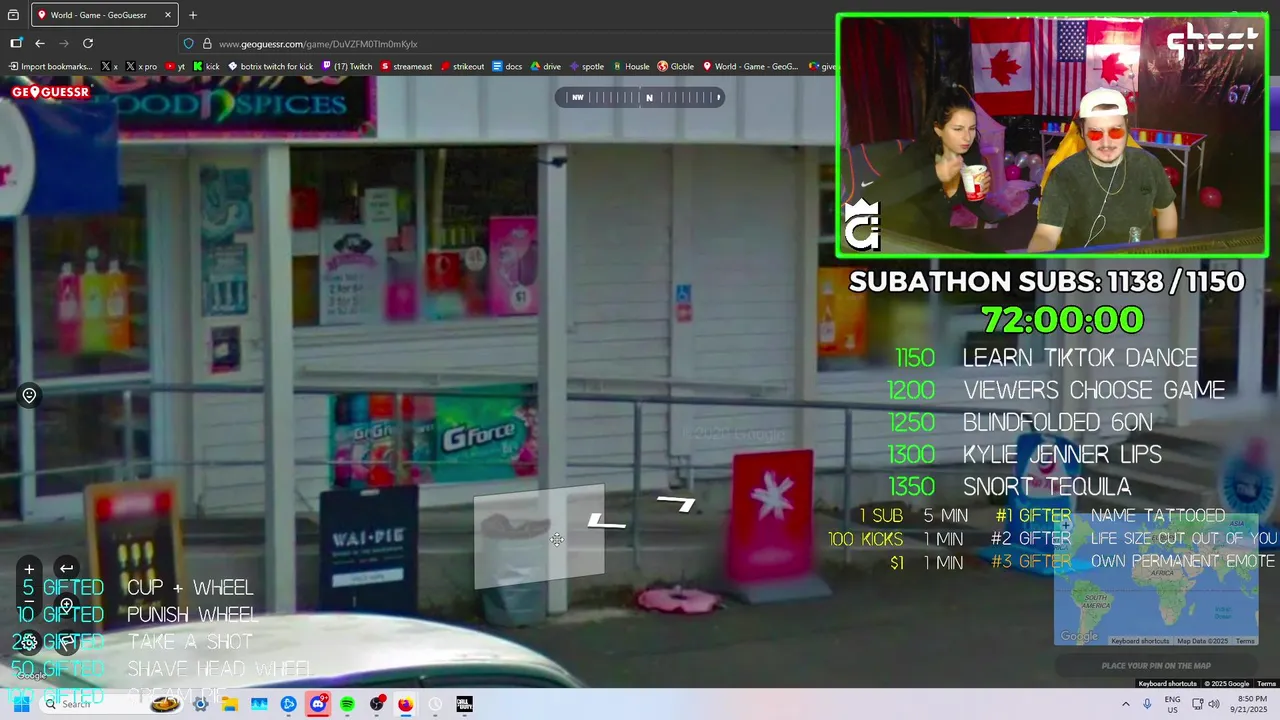Image resolution: width=1280 pixels, height=720 pixels.
Task: Open the drive bookmark
Action: (x=546, y=67)
